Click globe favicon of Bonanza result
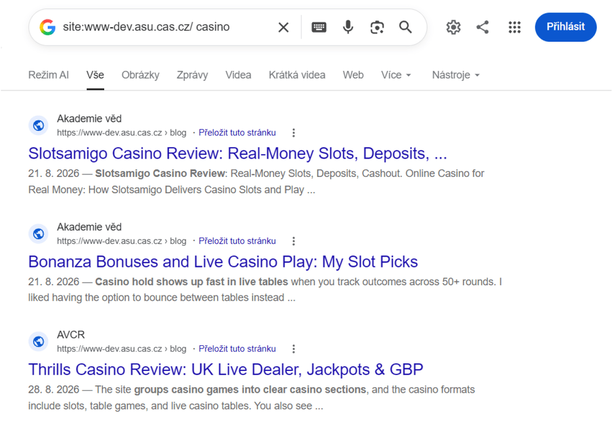Image resolution: width=612 pixels, height=435 pixels. point(38,234)
